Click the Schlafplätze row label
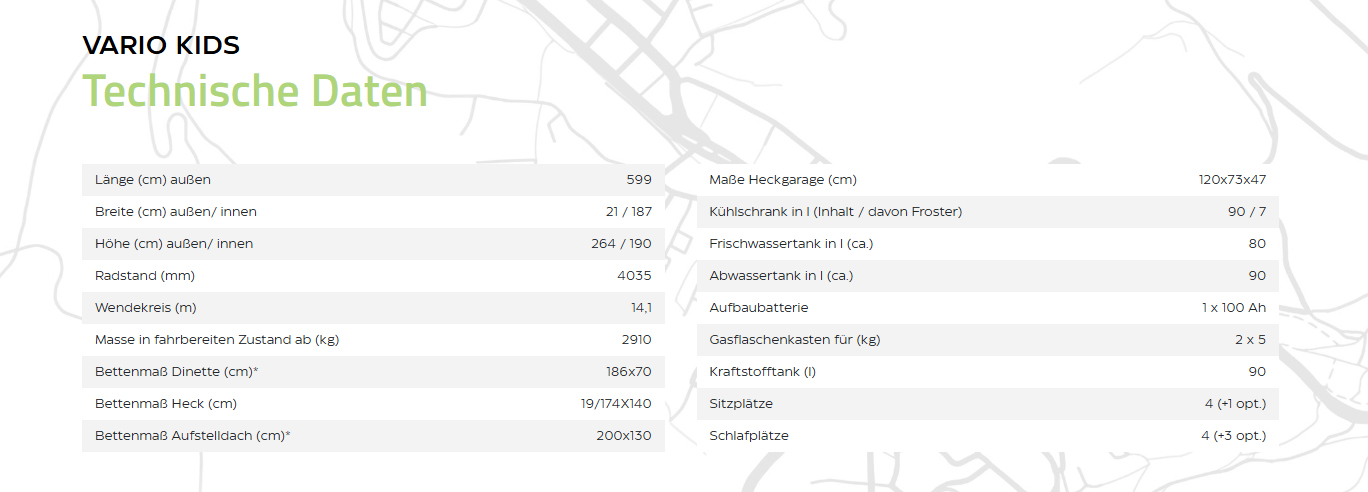This screenshot has height=492, width=1368. pos(749,436)
